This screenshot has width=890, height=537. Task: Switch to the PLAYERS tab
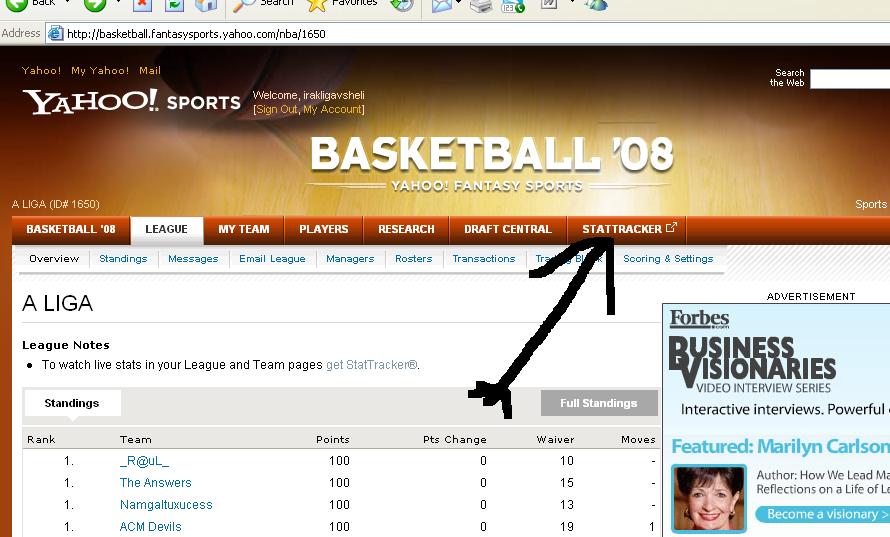[324, 229]
